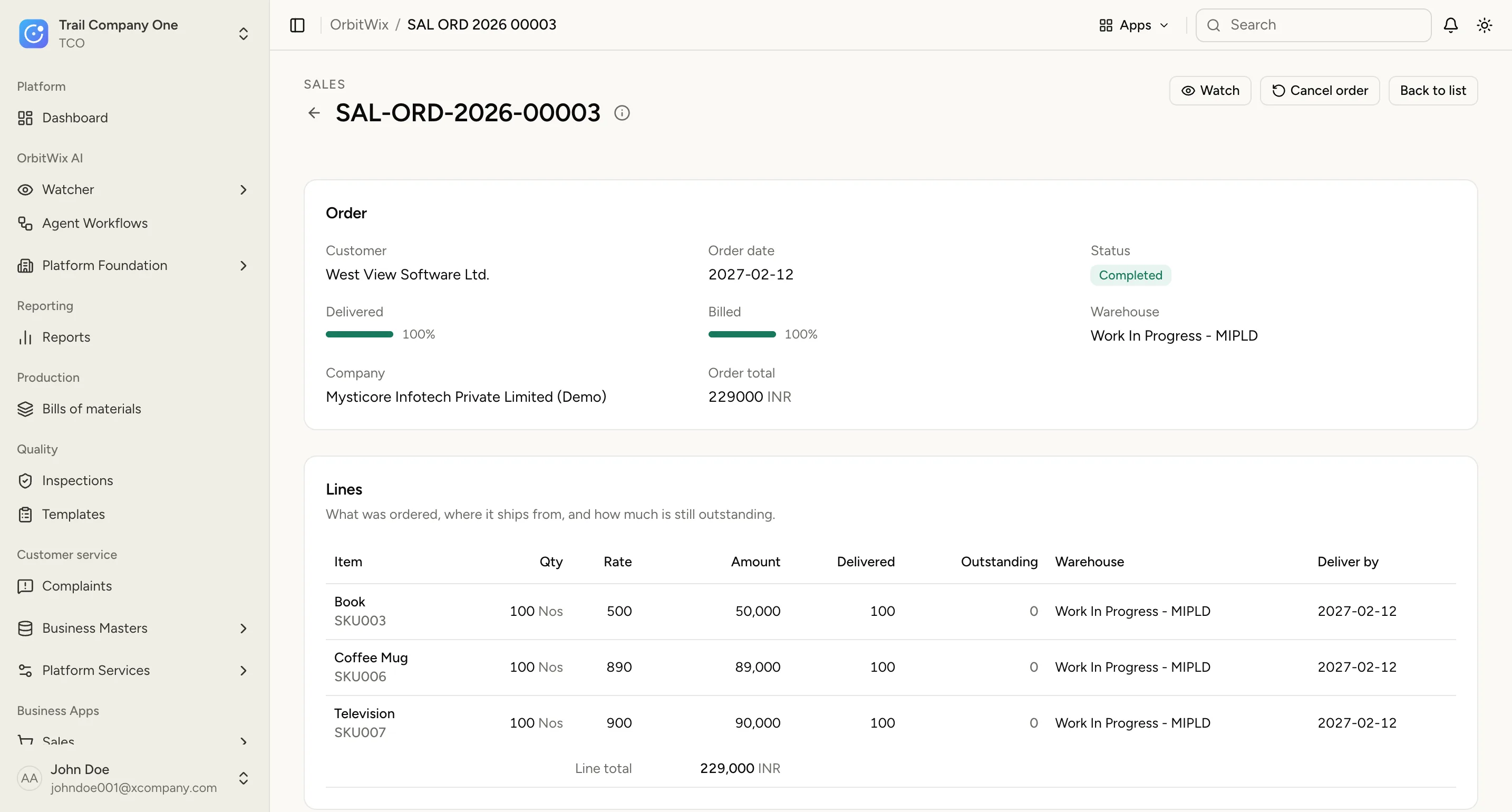
Task: Click the Trail Company One logo
Action: tap(33, 33)
